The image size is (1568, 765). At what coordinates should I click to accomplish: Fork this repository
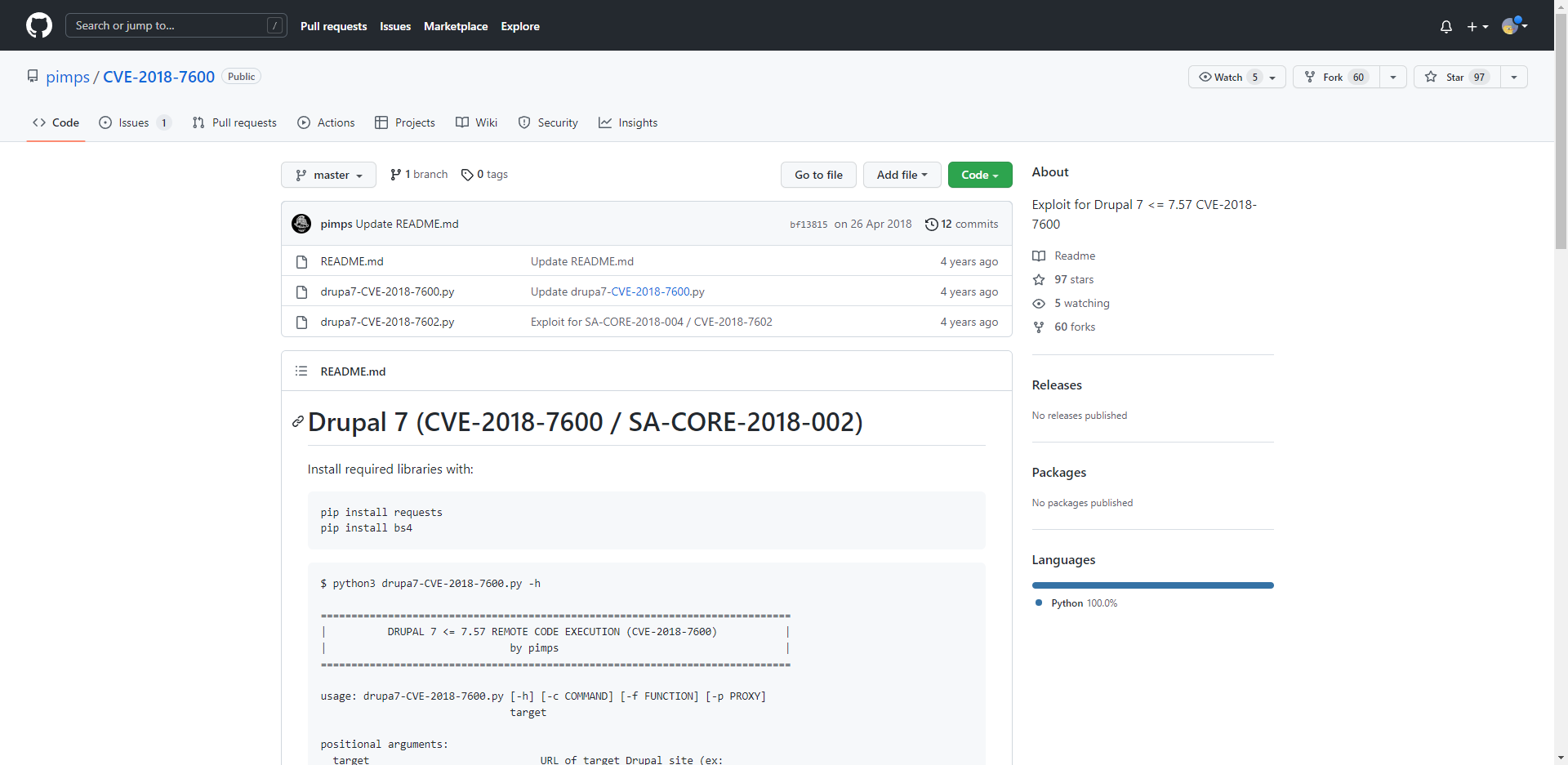pyautogui.click(x=1337, y=77)
